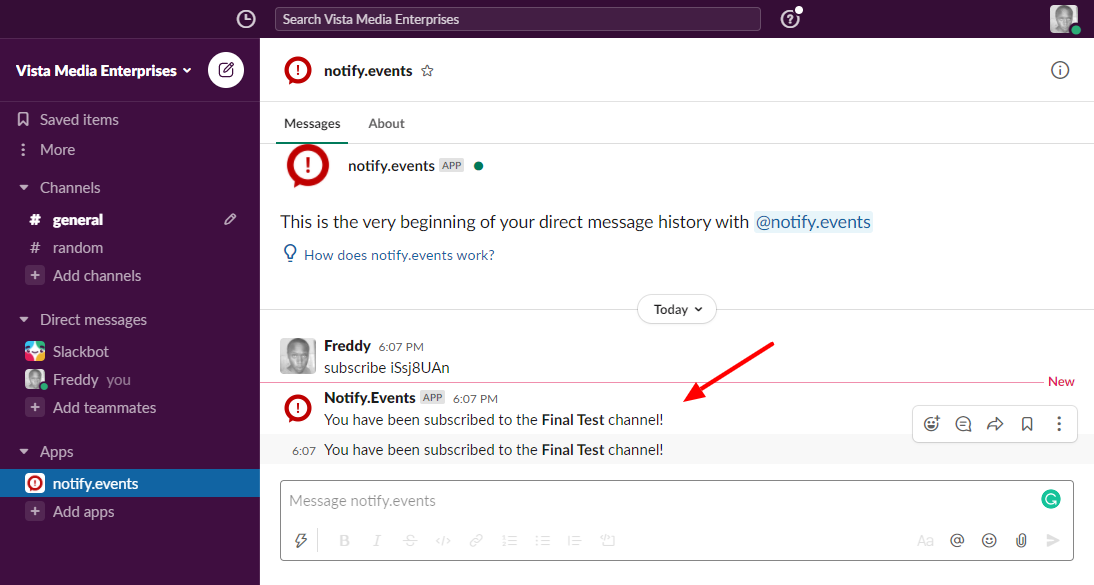Switch to the Messages tab
Image resolution: width=1094 pixels, height=585 pixels.
pos(312,124)
